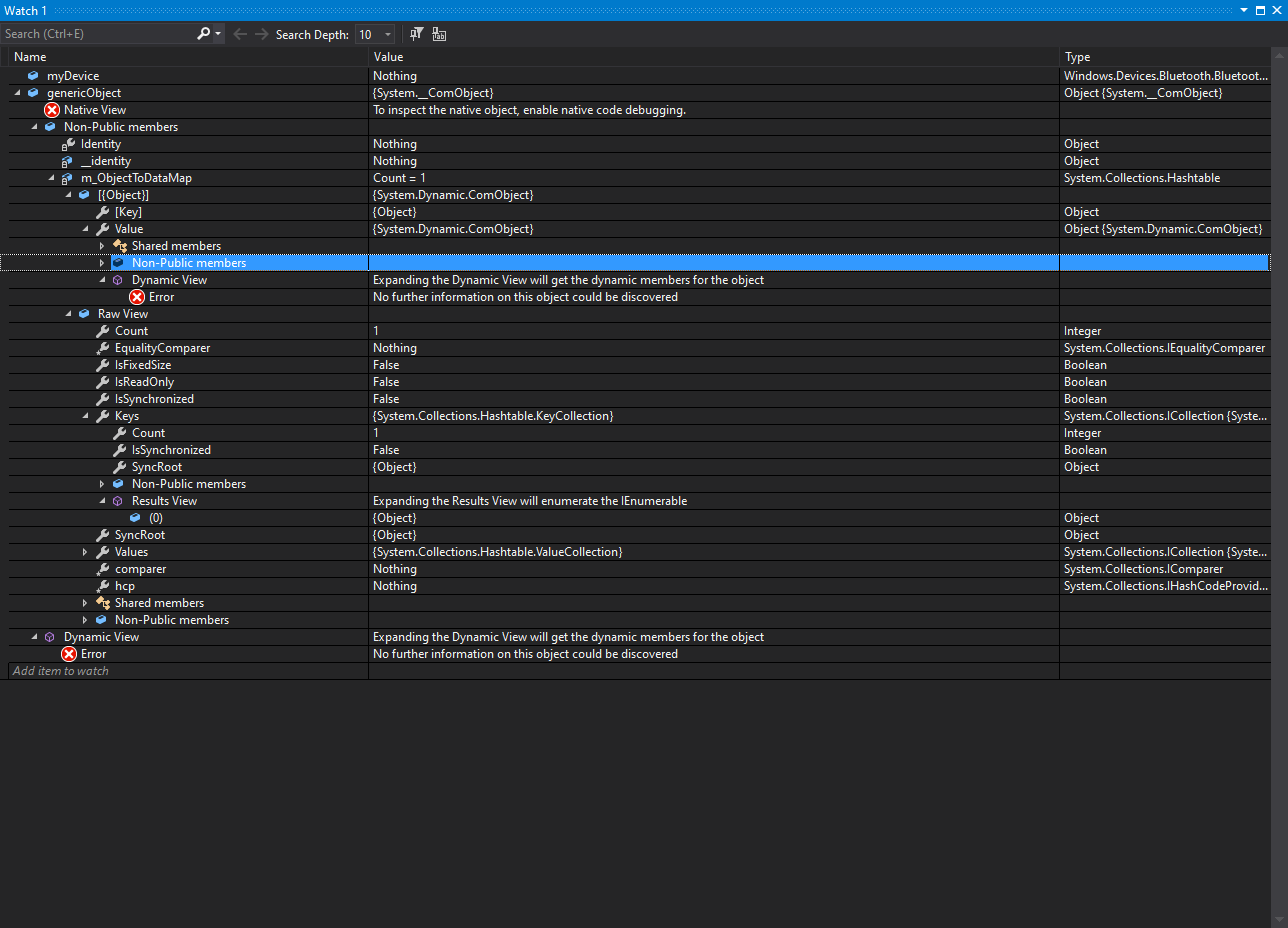Image resolution: width=1288 pixels, height=928 pixels.
Task: Collapse the m_ObjectToDataMap node
Action: [x=51, y=178]
